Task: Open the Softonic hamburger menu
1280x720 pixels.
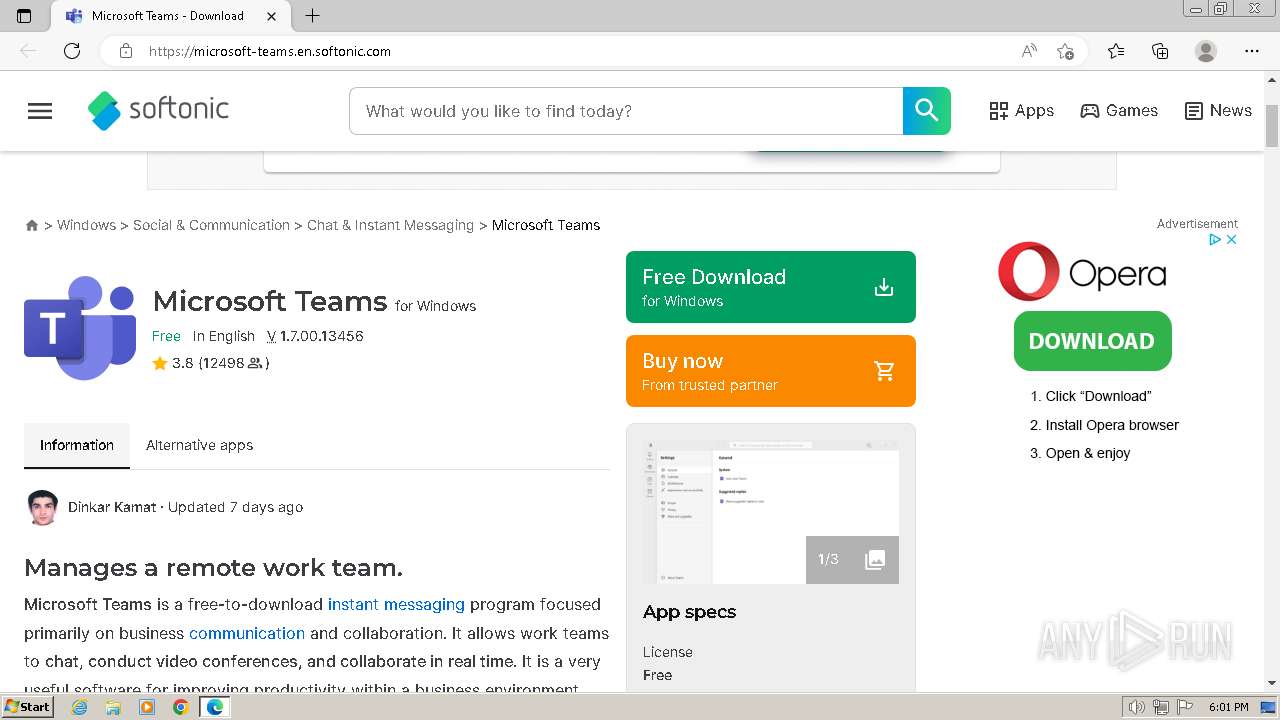Action: (x=40, y=111)
